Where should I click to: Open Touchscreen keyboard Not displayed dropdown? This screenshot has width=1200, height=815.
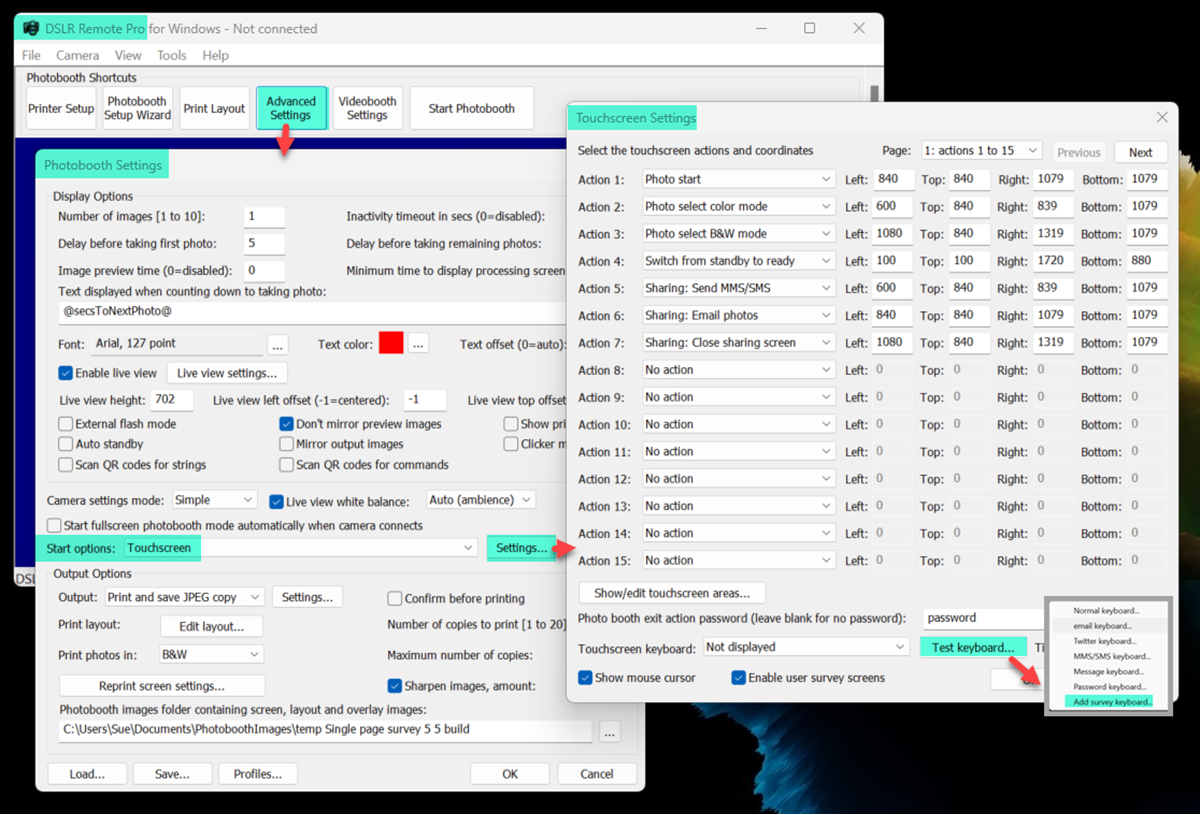pos(805,648)
